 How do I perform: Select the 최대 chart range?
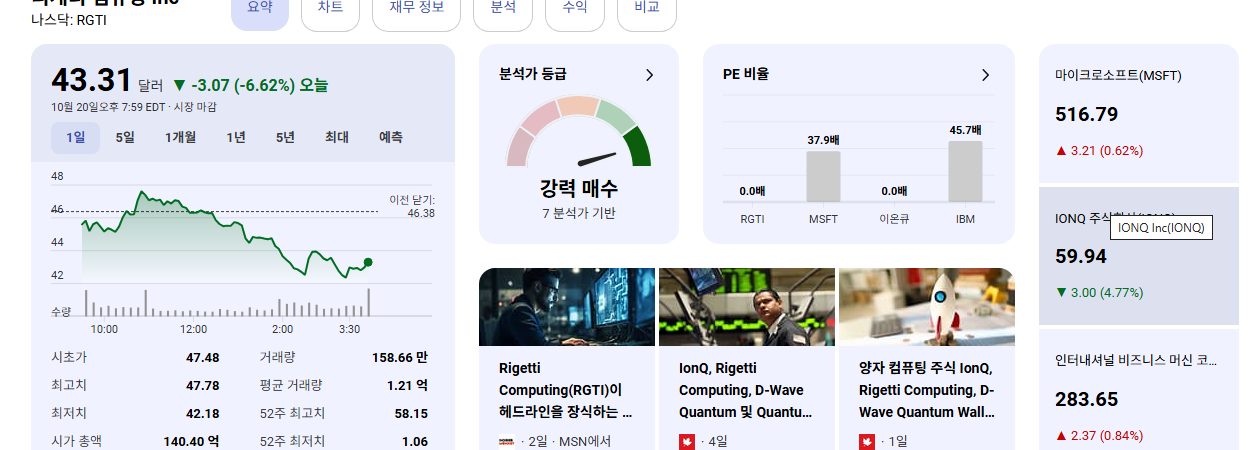click(337, 138)
